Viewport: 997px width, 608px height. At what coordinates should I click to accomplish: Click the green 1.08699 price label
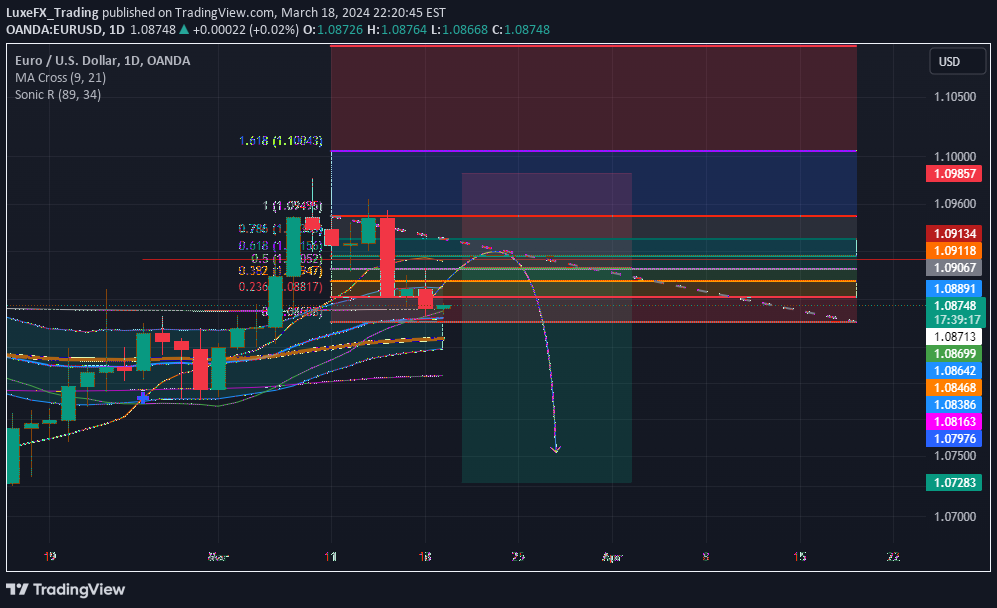[x=954, y=354]
